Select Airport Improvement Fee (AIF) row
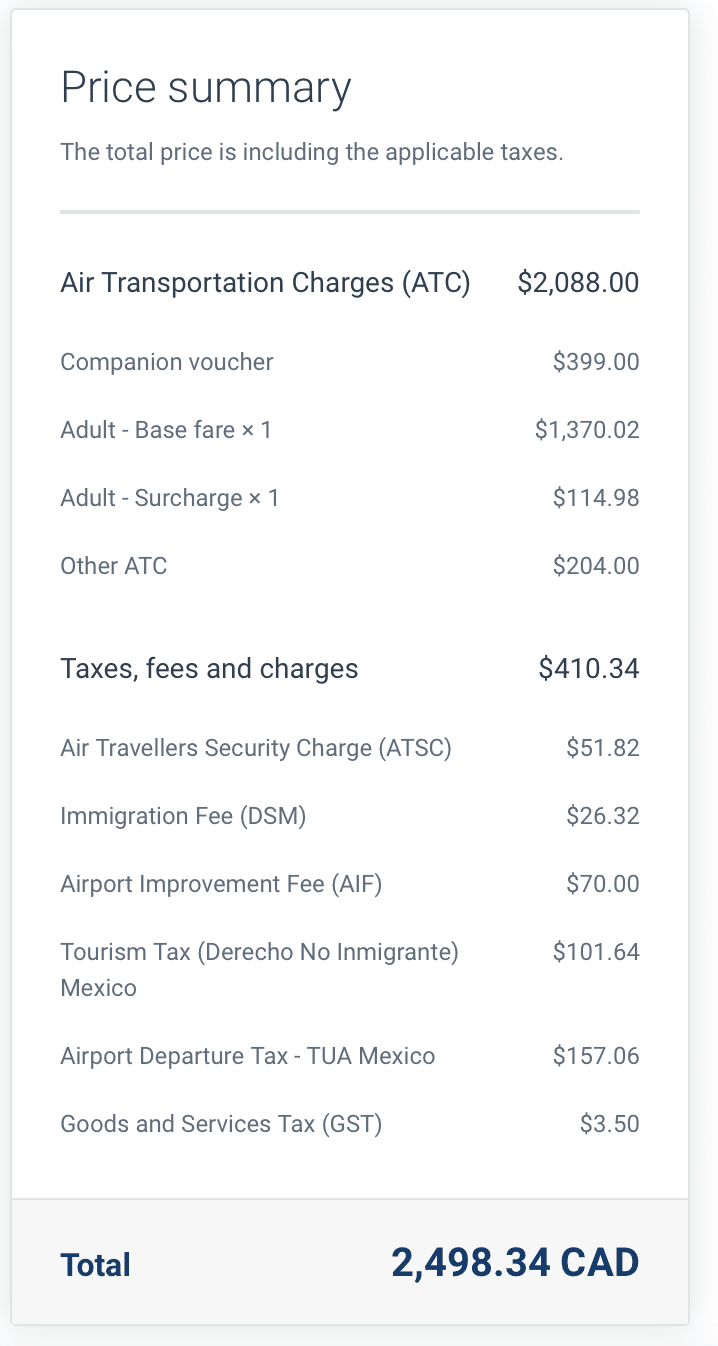Image resolution: width=718 pixels, height=1346 pixels. [221, 884]
